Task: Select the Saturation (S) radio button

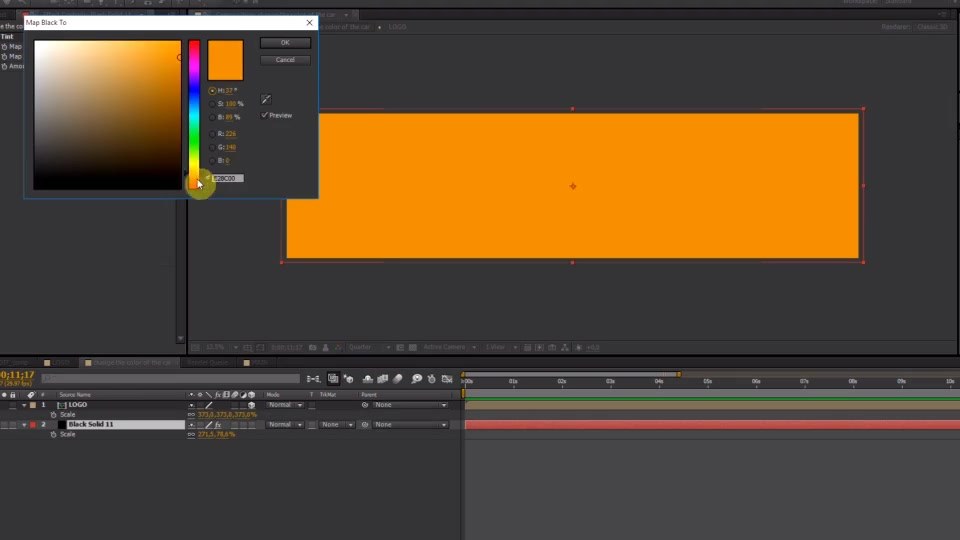Action: coord(212,104)
